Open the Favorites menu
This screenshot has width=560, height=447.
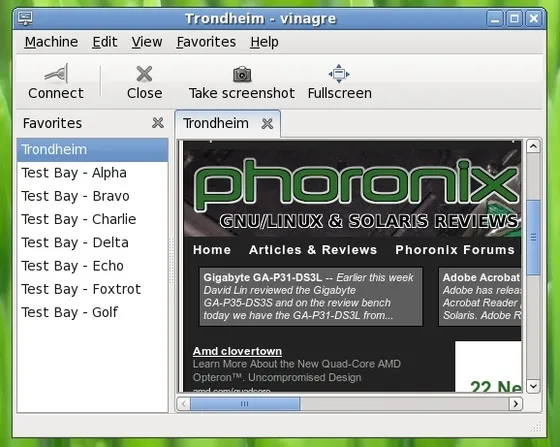click(206, 42)
